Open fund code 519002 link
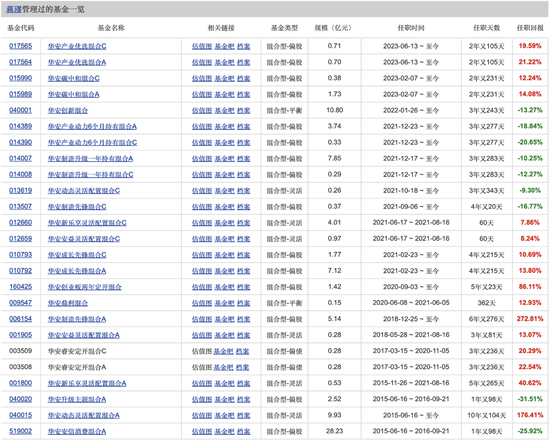The image size is (550, 441). click(x=20, y=431)
